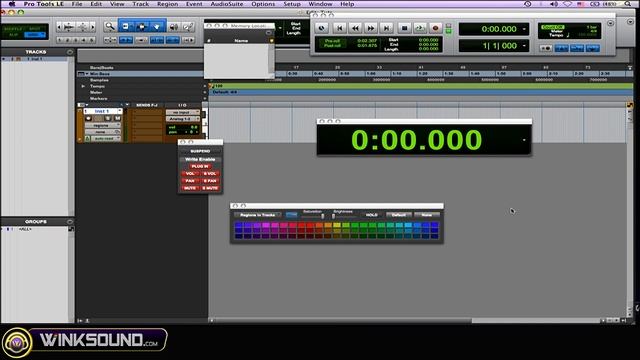Screen dimensions: 640x360
Task: Click the Record button in Transport
Action: 436,28
